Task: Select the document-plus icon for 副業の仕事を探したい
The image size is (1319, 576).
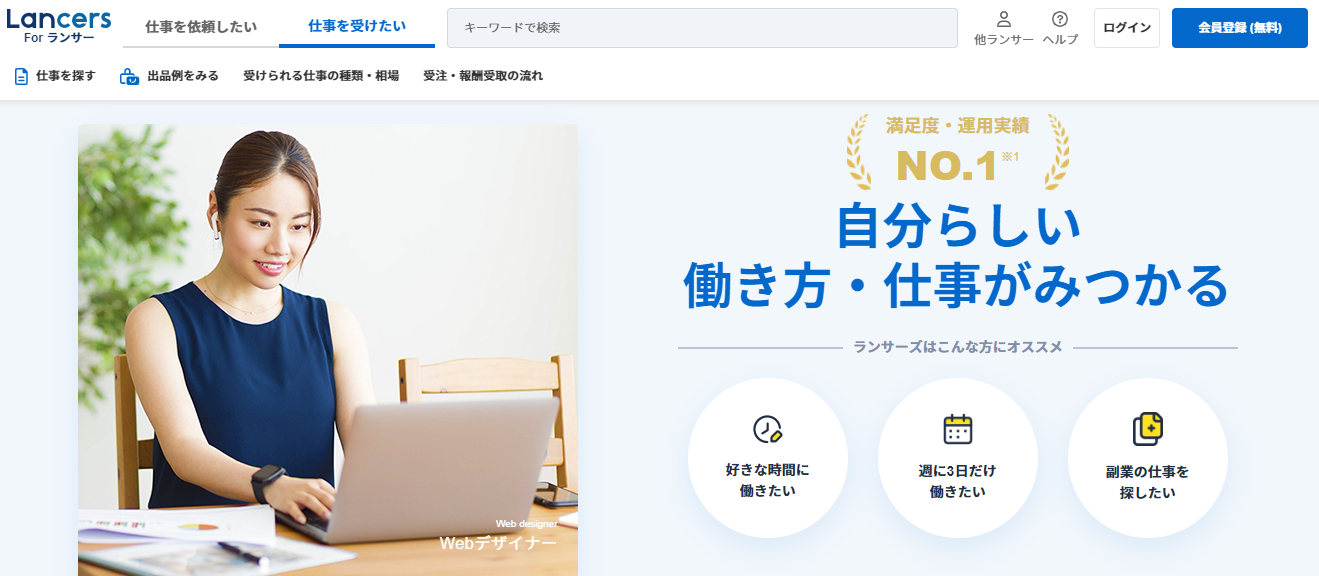Action: 1148,429
